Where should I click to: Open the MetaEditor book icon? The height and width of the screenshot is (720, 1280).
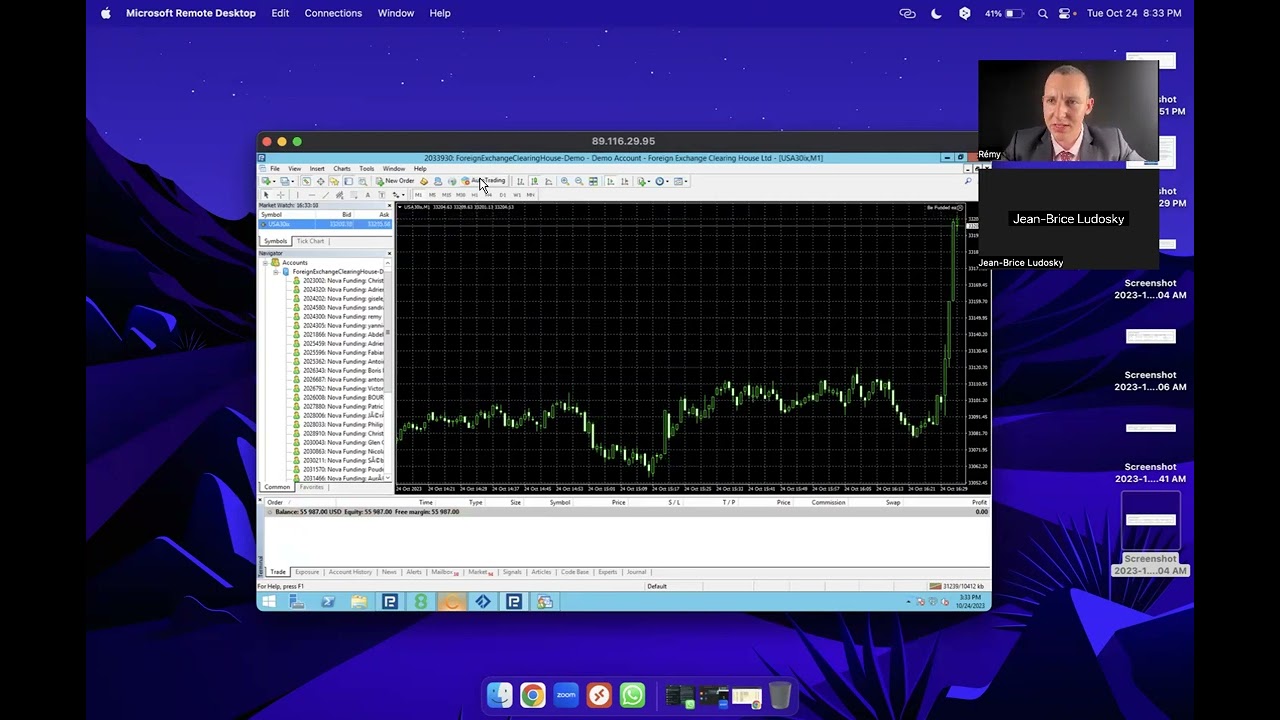pyautogui.click(x=424, y=181)
